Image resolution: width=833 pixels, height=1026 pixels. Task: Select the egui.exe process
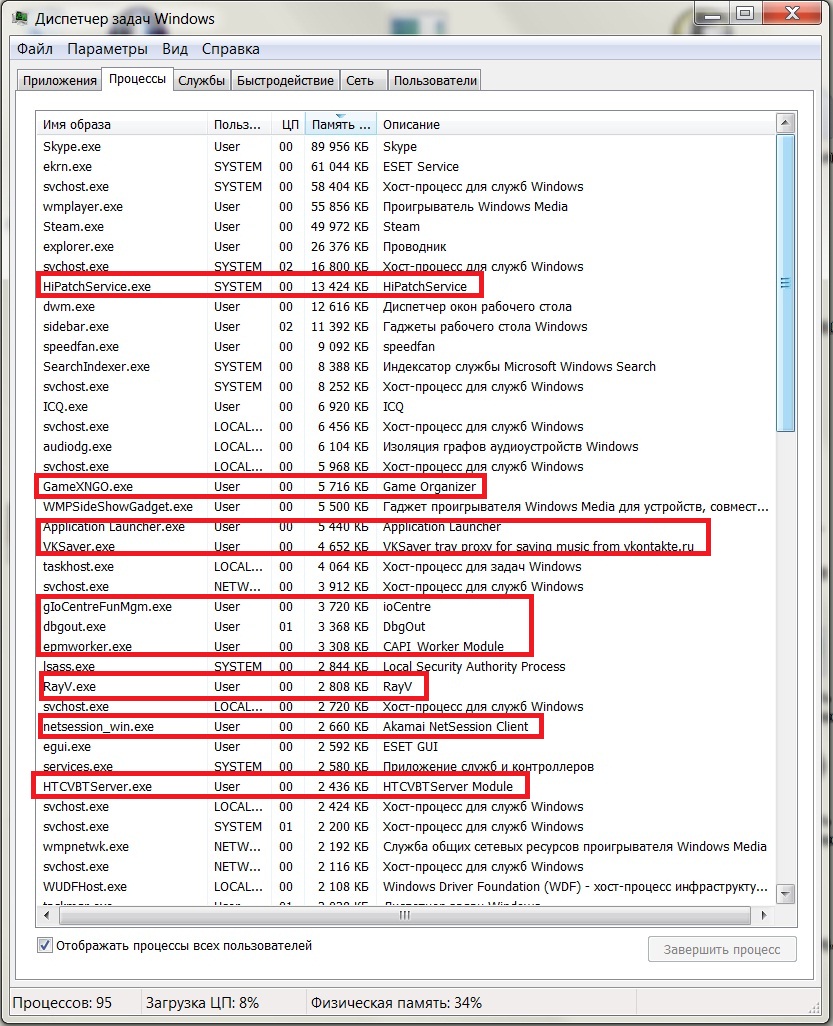pos(406,747)
